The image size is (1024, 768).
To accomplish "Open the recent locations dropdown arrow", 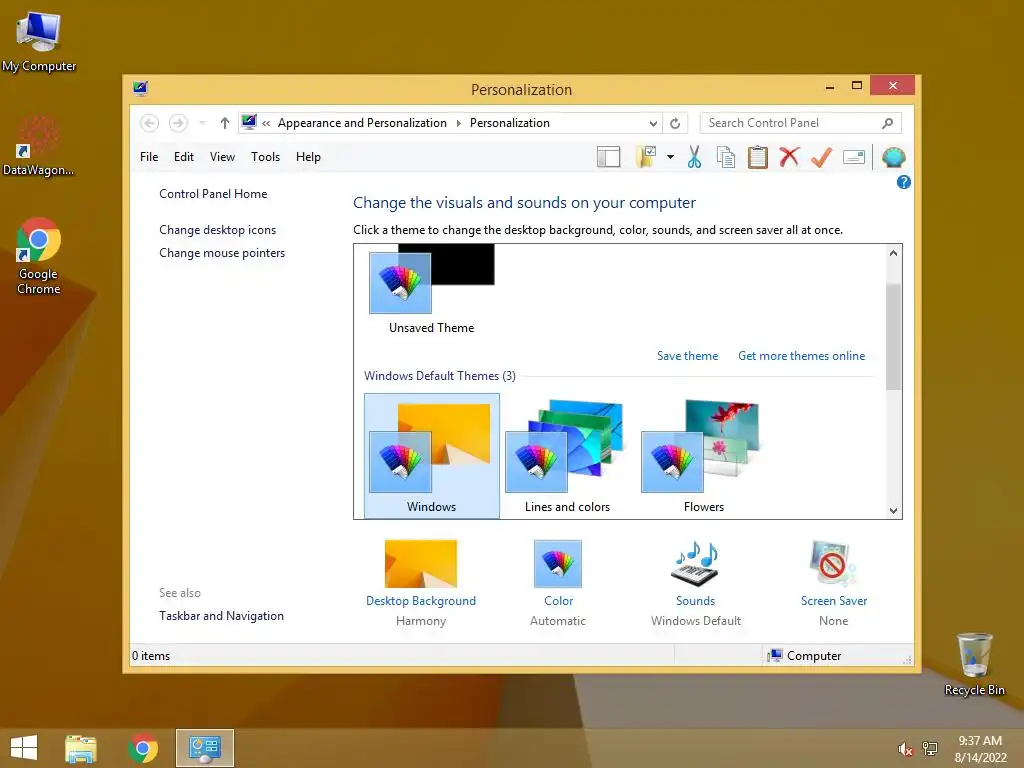I will pos(202,123).
